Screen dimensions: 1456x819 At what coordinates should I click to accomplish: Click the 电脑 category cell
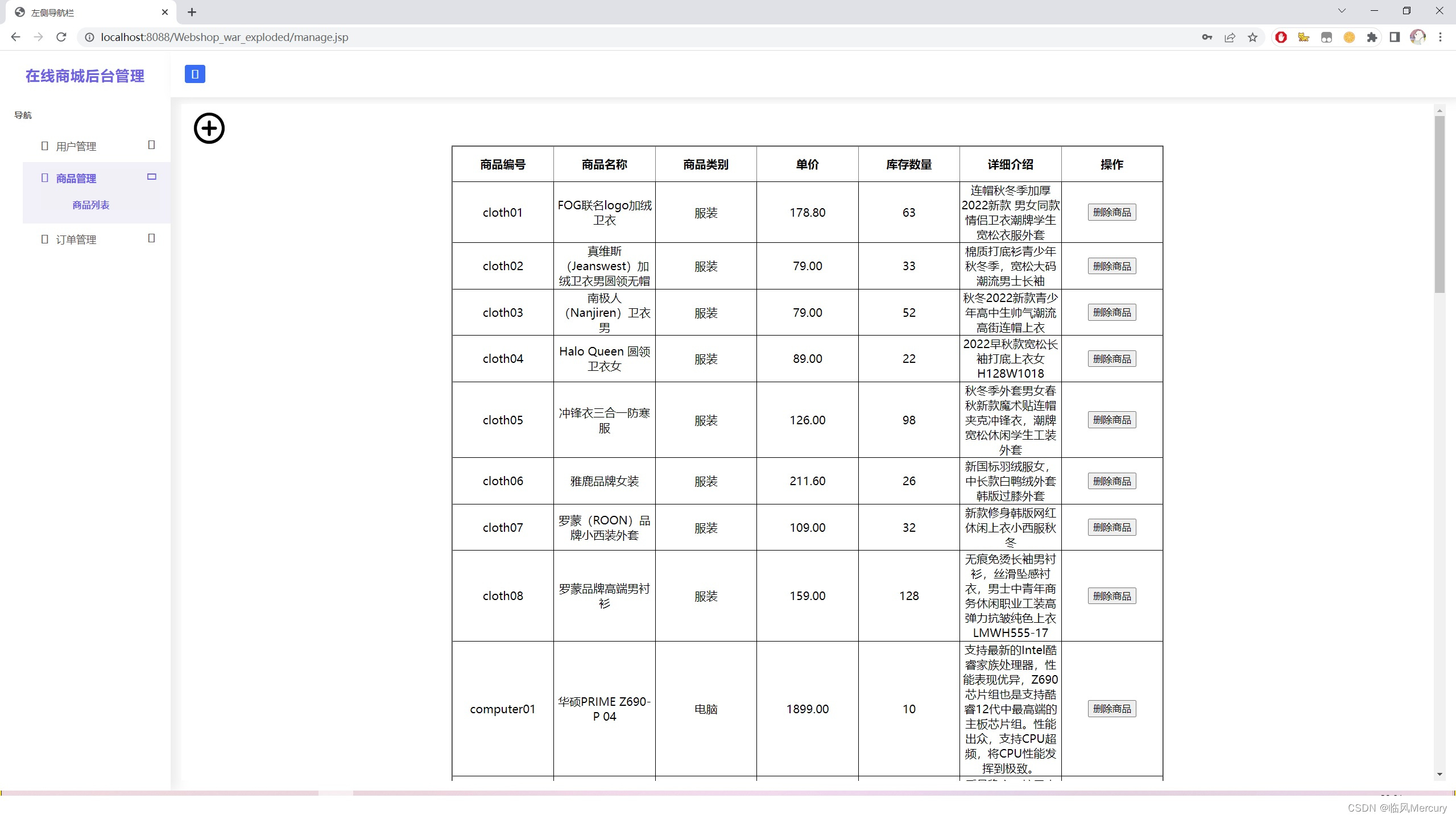coord(706,709)
